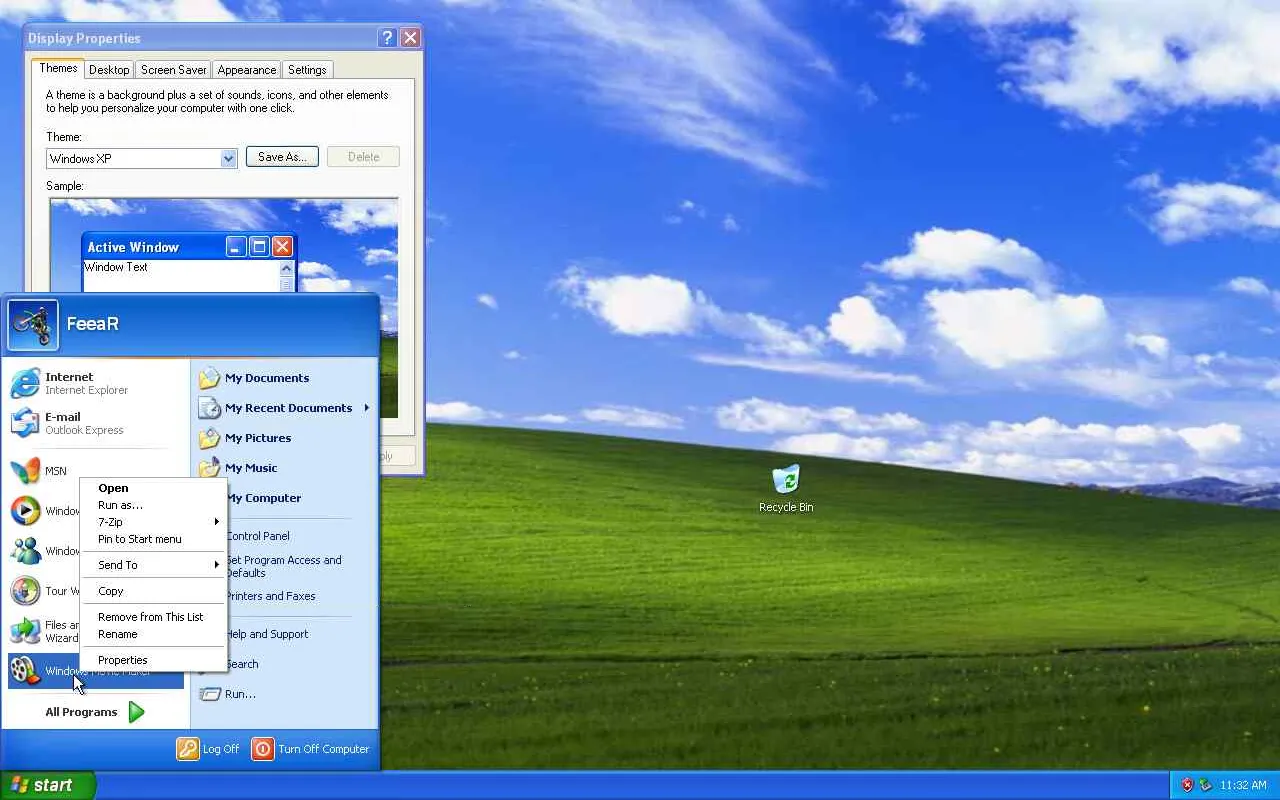Click Help and Support in Start menu
The height and width of the screenshot is (800, 1280).
[x=267, y=634]
